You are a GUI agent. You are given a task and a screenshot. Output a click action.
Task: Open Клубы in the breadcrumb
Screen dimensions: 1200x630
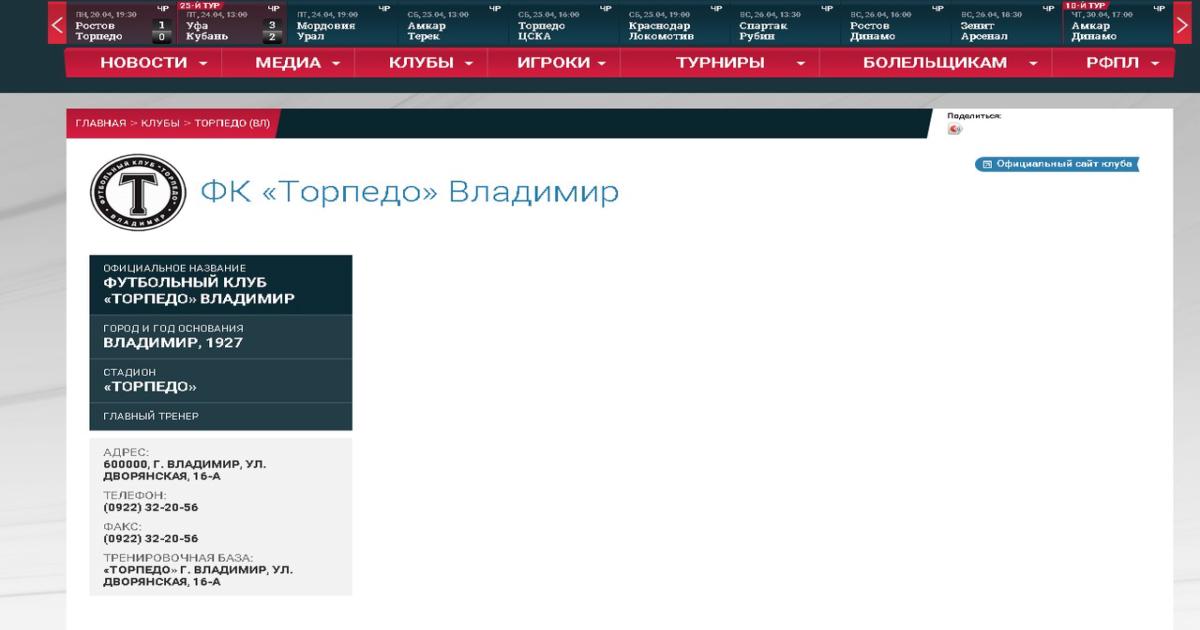pos(160,124)
